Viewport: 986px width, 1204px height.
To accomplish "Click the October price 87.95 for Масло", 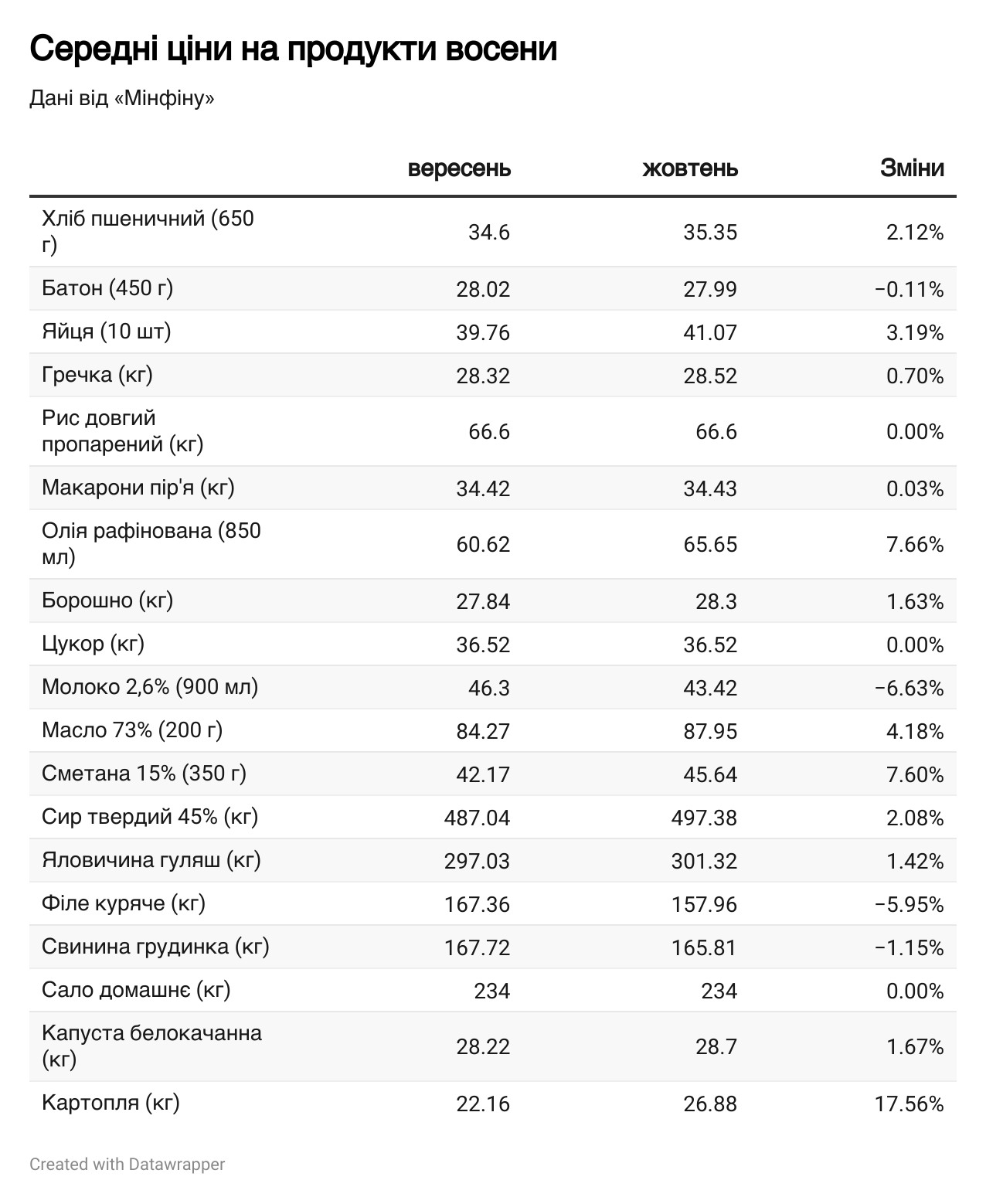I will click(x=710, y=731).
